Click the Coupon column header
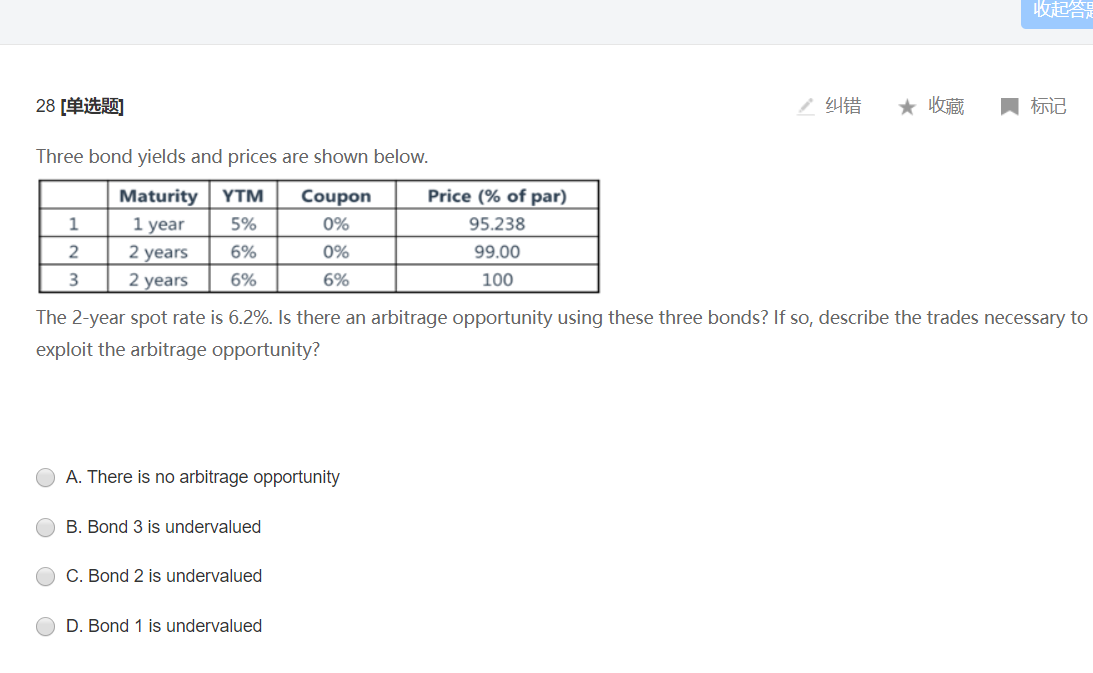 click(x=336, y=196)
